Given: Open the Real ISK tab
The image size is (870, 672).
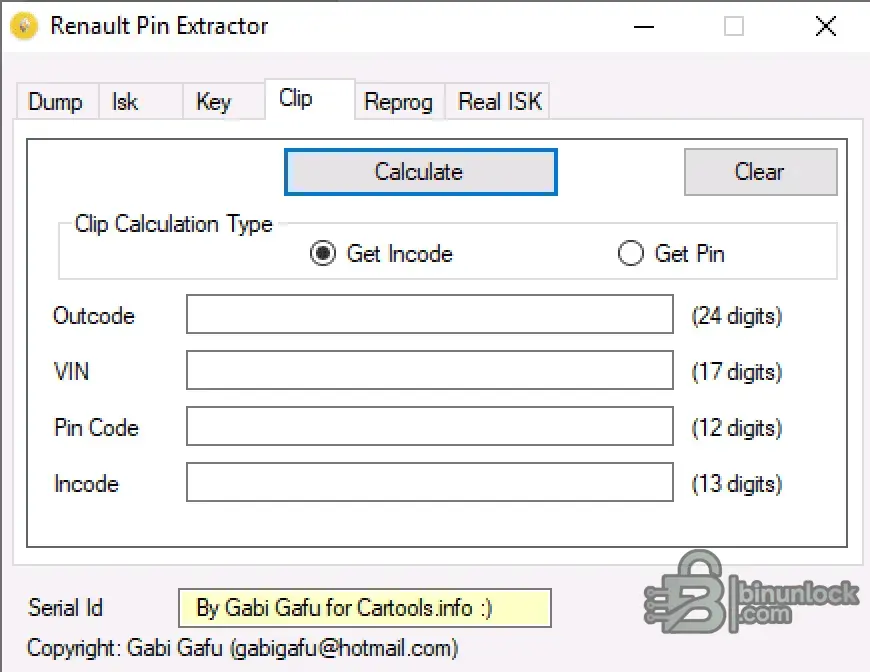Looking at the screenshot, I should (x=497, y=102).
